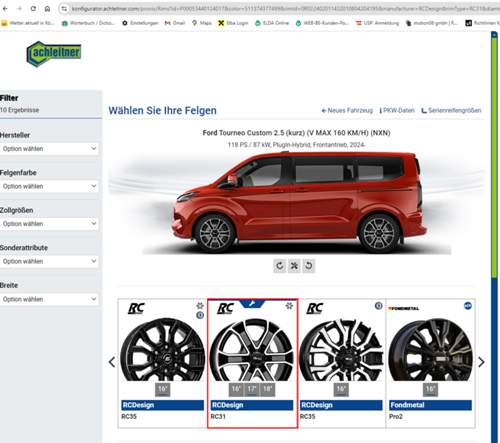Click the achleitner logo
This screenshot has height=443, width=500.
(54, 54)
